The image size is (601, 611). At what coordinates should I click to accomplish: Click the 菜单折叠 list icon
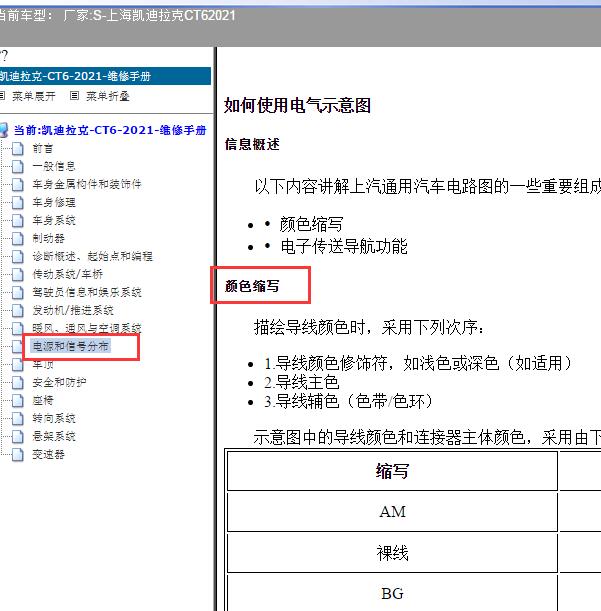coord(74,95)
